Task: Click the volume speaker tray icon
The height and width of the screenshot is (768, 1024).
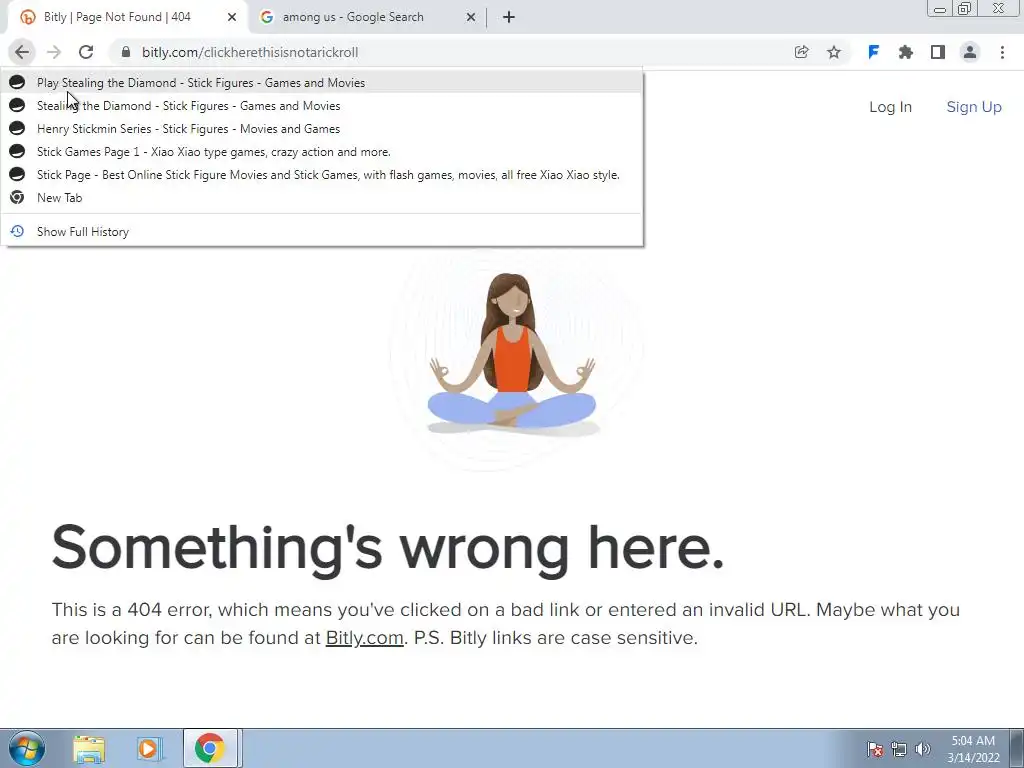Action: pyautogui.click(x=923, y=749)
